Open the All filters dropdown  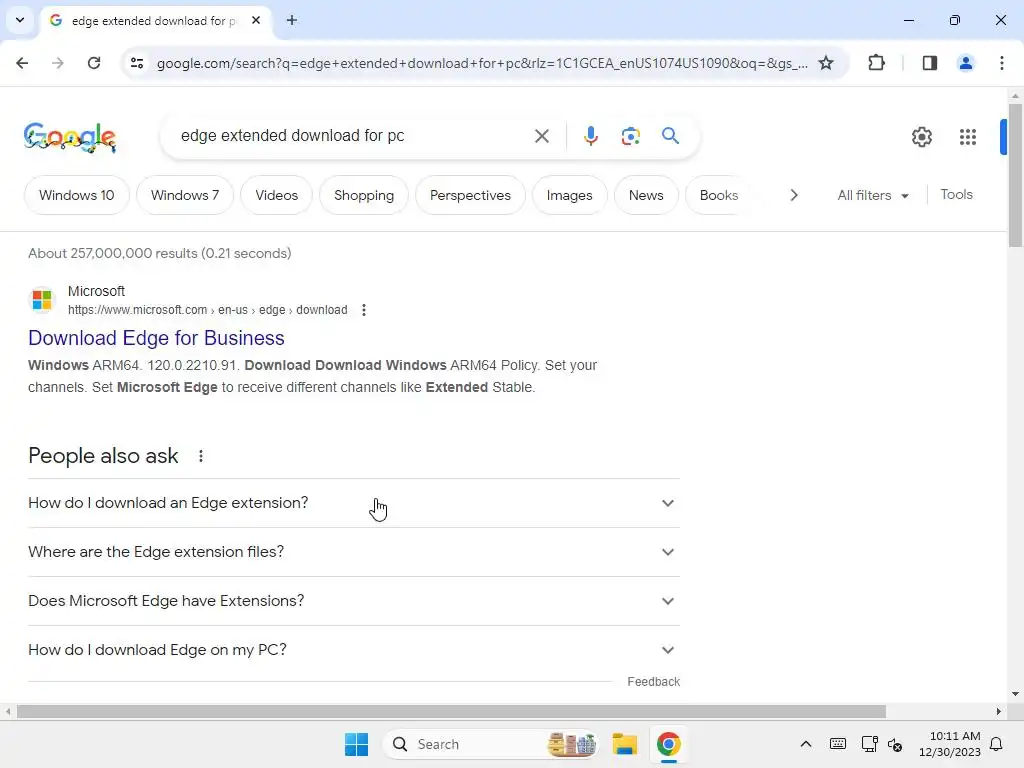872,195
